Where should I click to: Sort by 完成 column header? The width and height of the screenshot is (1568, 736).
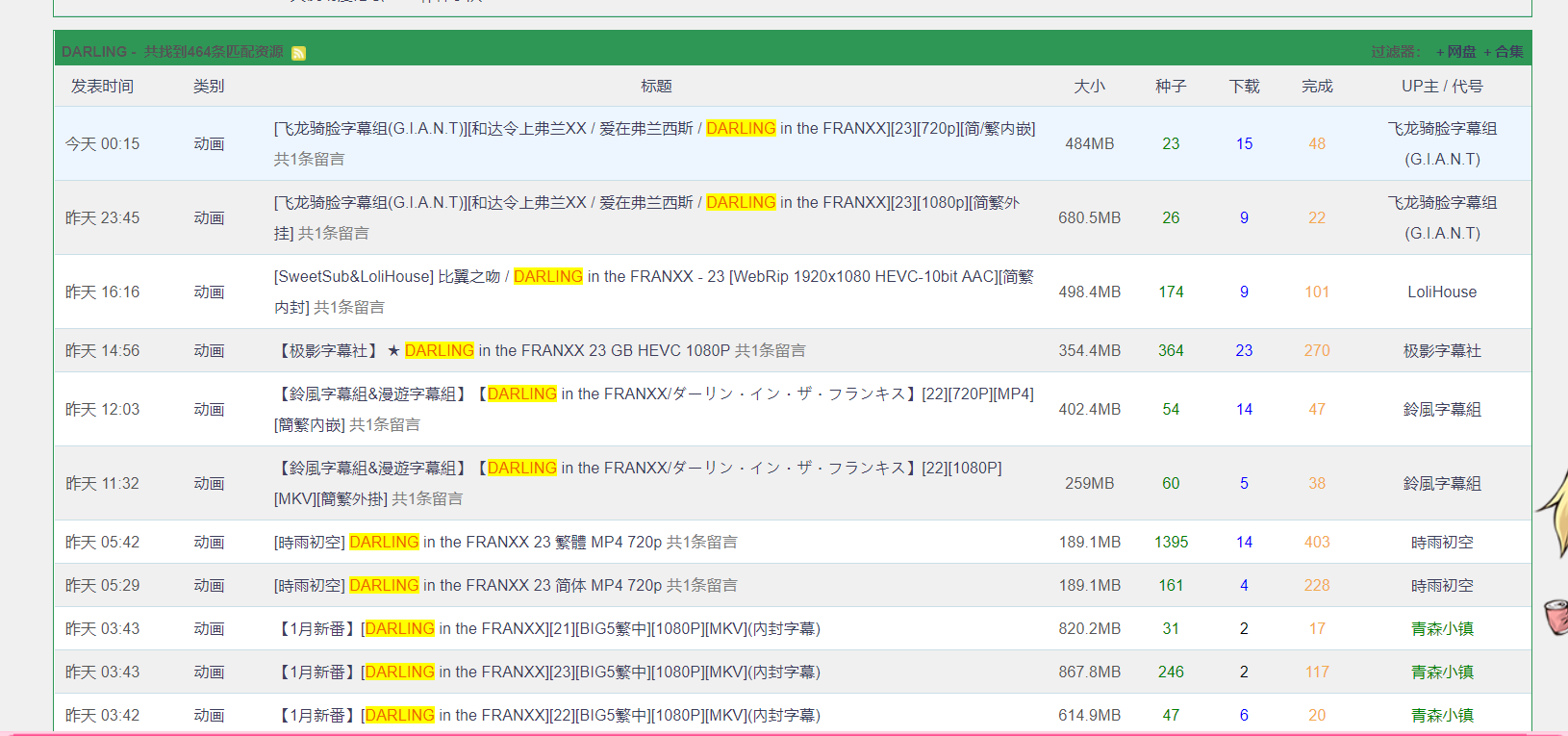[1317, 87]
